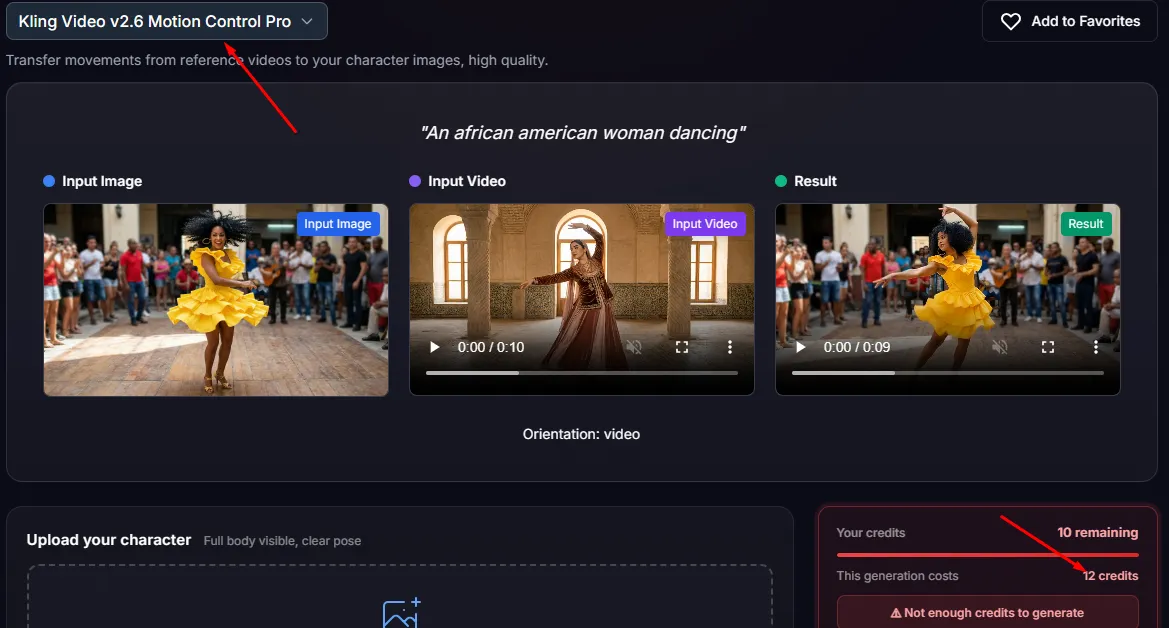Unmute the Result video
Screen dimensions: 1169x628
point(1001,347)
